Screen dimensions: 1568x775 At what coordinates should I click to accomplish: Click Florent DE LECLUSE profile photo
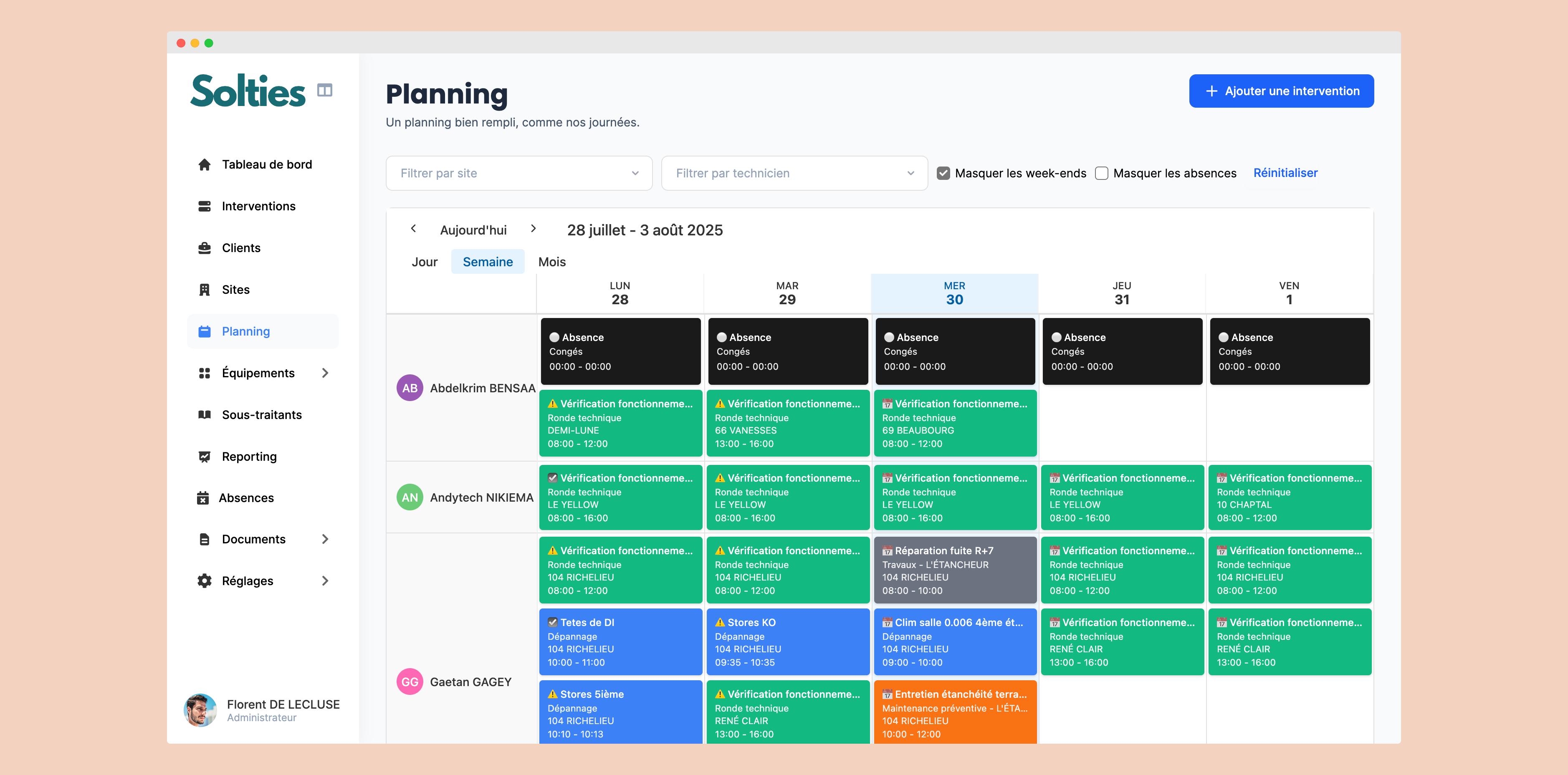200,710
